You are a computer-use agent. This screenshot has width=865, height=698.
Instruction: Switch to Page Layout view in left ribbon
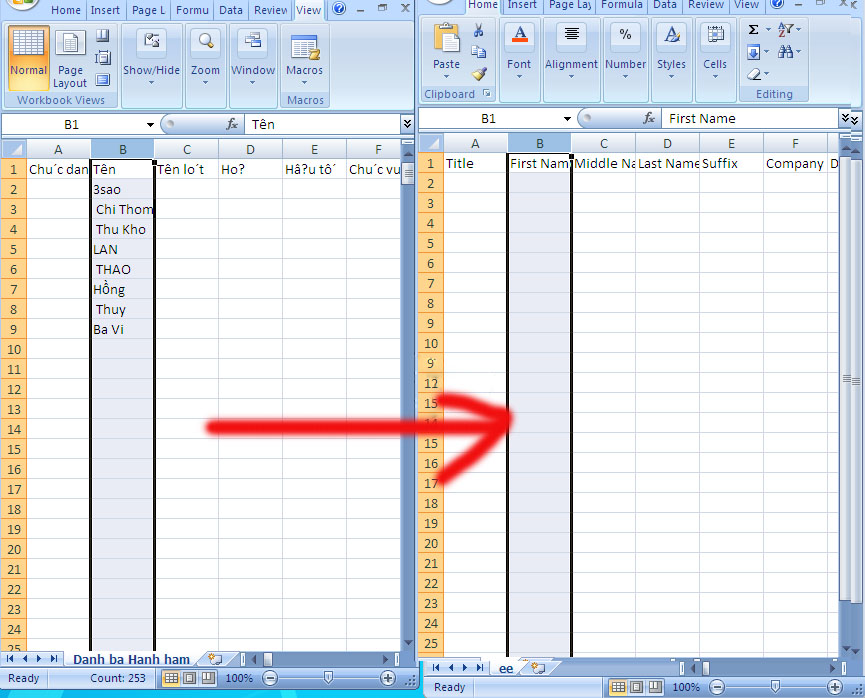tap(70, 58)
